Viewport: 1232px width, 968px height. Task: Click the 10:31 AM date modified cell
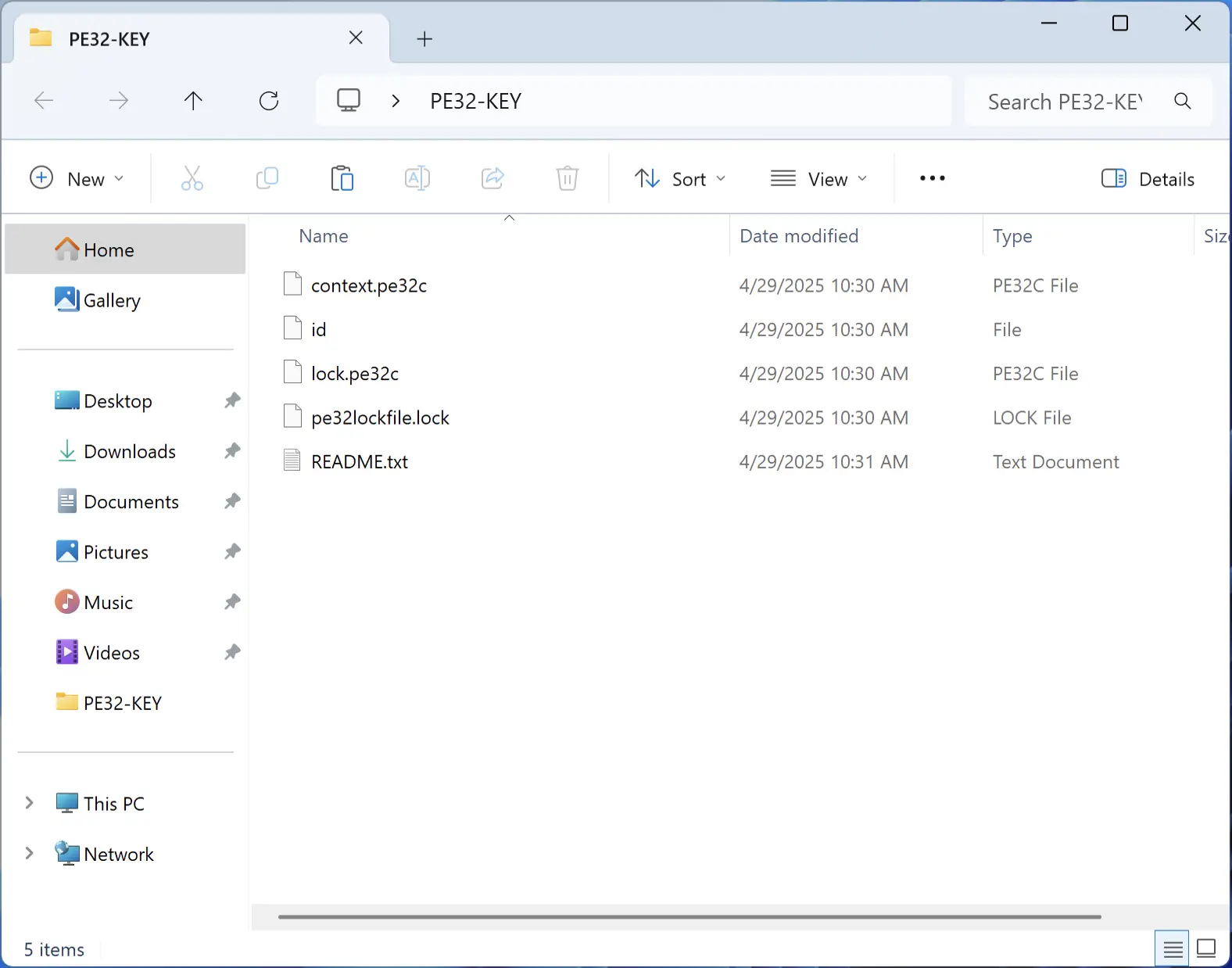tap(824, 461)
